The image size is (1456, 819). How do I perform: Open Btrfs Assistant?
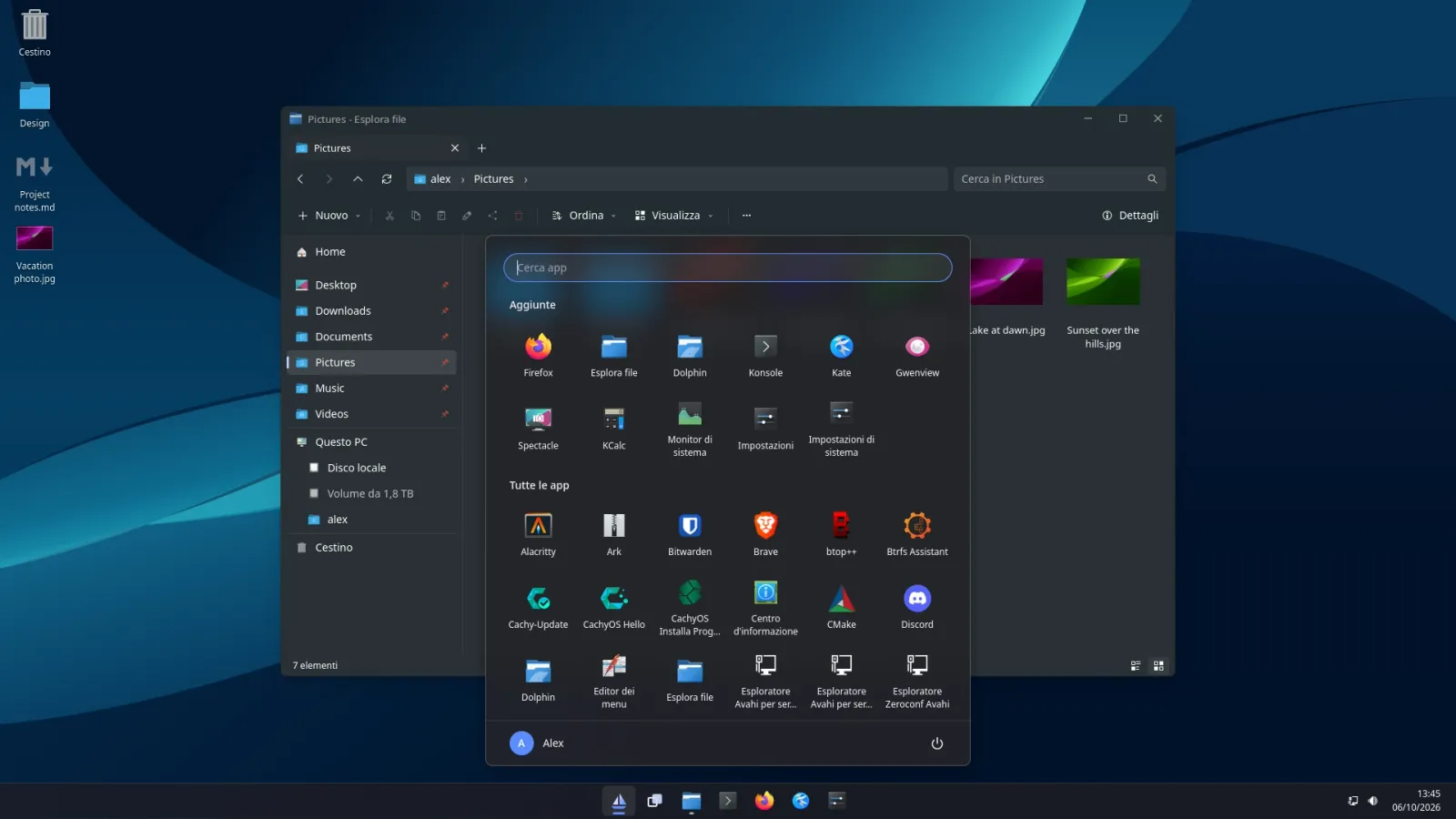(917, 534)
